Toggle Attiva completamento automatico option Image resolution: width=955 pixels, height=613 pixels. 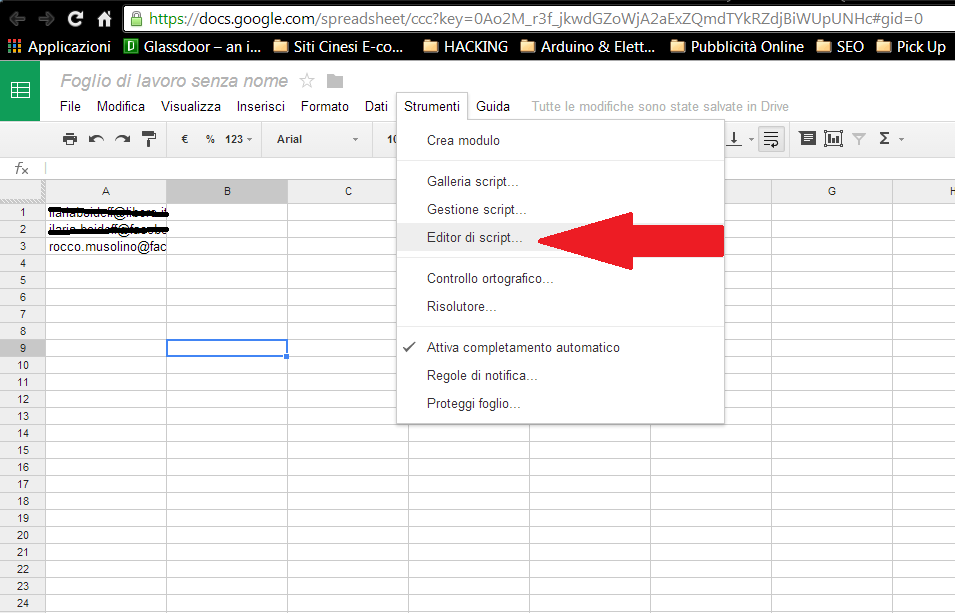[x=523, y=348]
